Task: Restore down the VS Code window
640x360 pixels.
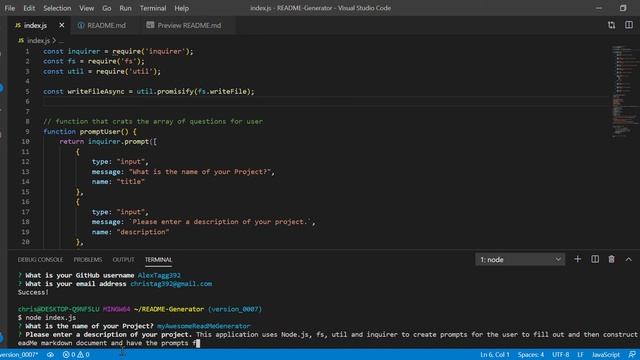Action: click(x=623, y=8)
